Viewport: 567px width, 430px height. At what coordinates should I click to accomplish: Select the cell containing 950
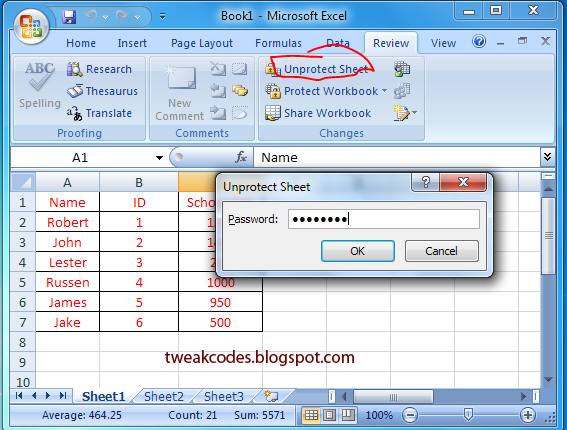coord(220,302)
